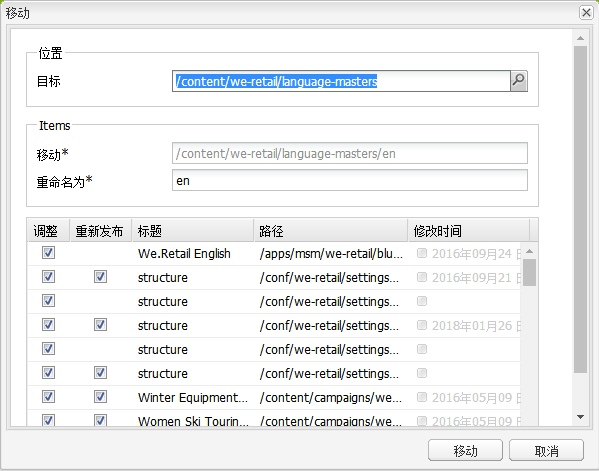This screenshot has height=471, width=599.
Task: Click the 重命名为 field containing en
Action: point(350,180)
